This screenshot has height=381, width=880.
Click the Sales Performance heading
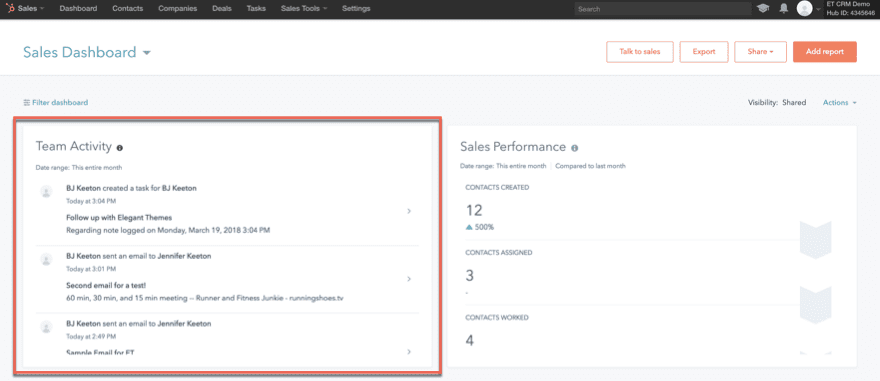[513, 147]
